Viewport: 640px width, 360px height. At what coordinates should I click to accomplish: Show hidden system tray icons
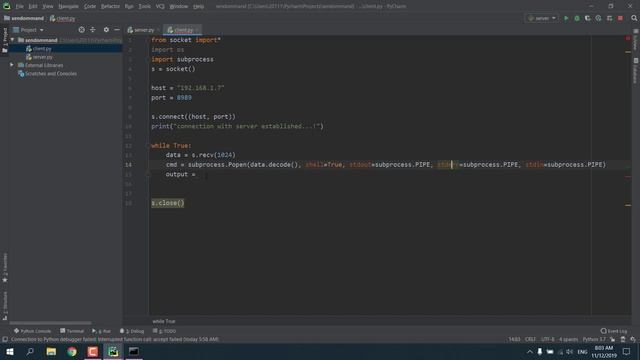530,352
